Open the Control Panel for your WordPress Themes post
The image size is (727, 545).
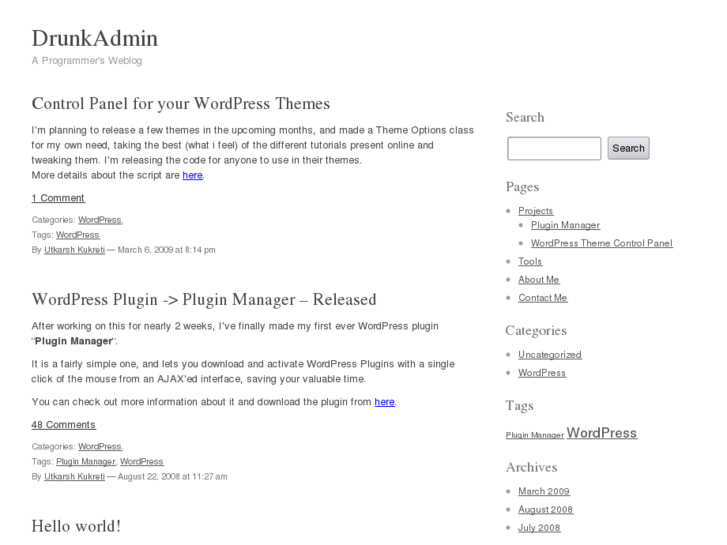181,103
